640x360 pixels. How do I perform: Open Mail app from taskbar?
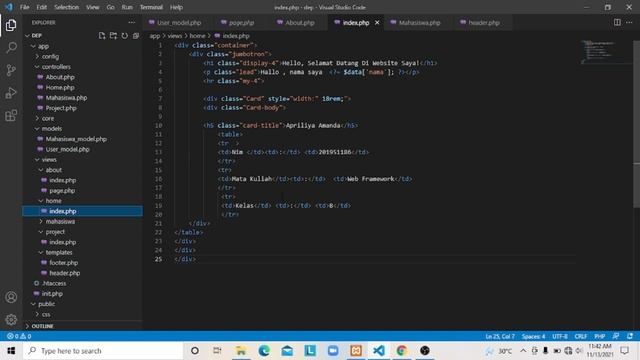tap(287, 351)
